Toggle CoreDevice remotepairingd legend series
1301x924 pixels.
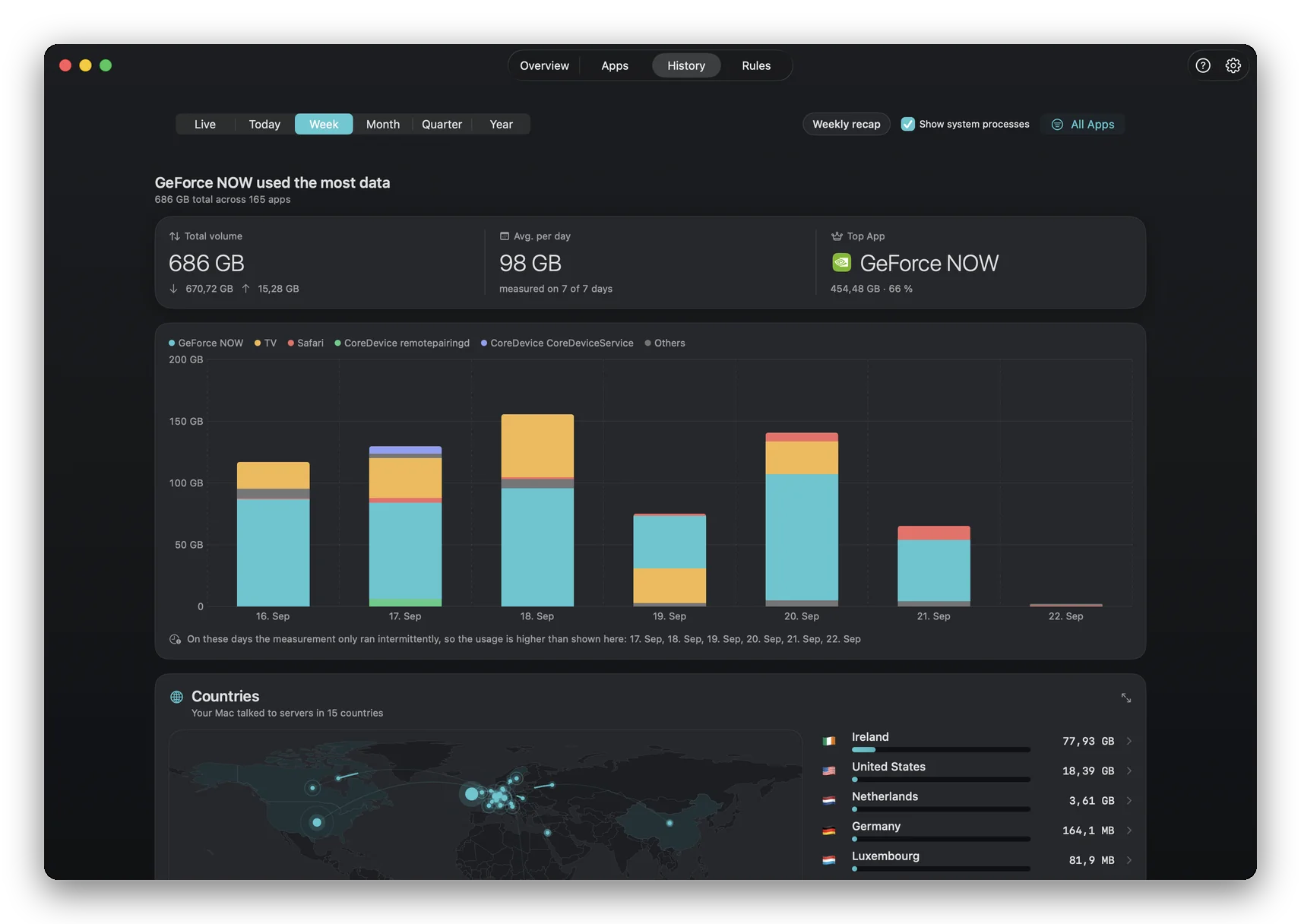(402, 343)
